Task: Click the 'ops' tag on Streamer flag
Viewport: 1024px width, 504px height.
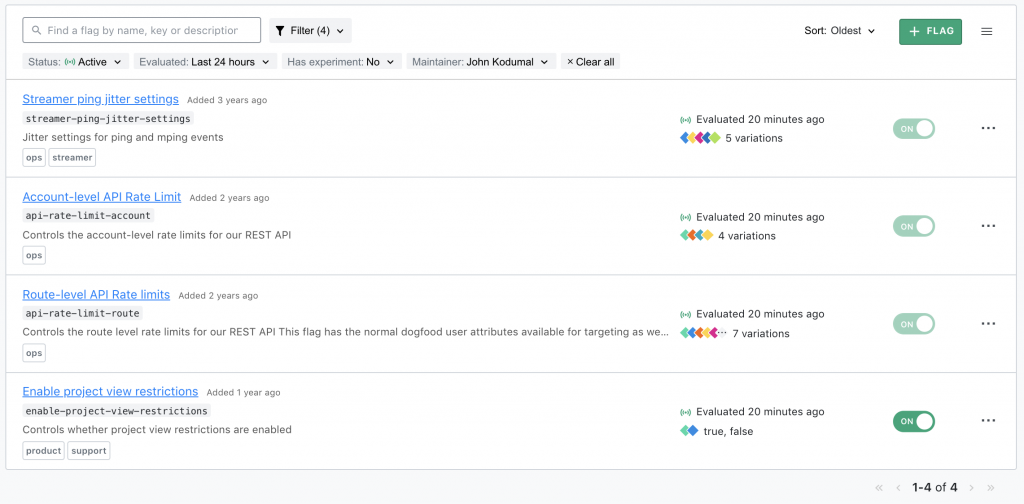Action: [x=34, y=157]
